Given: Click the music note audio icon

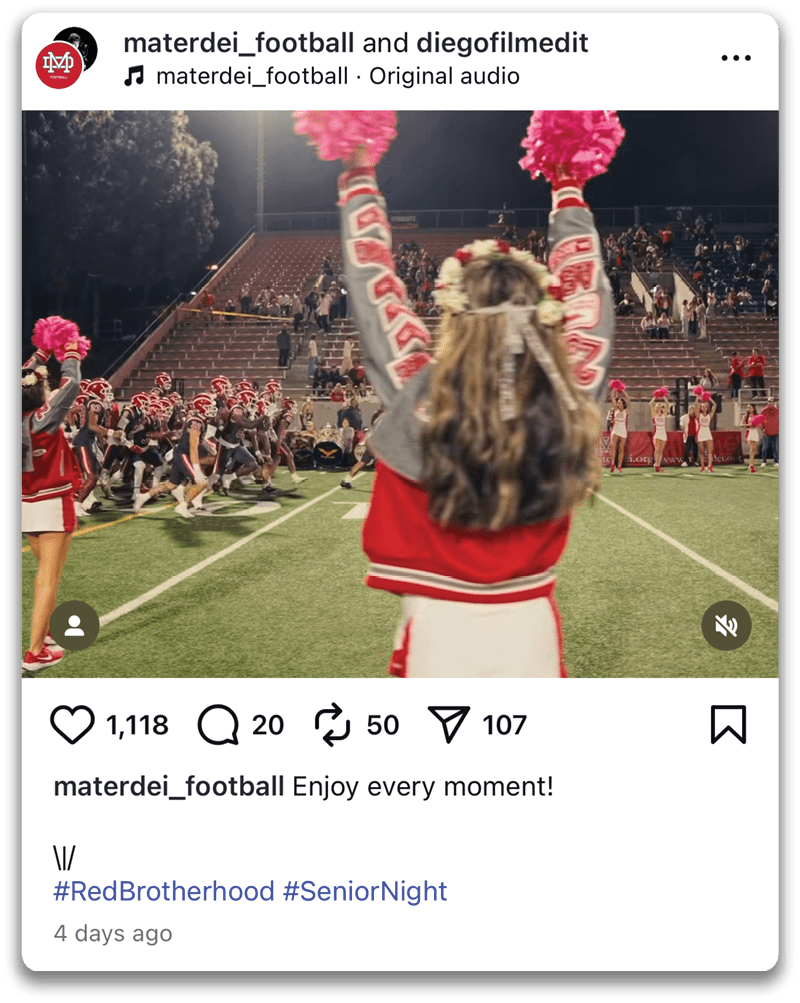Looking at the screenshot, I should pos(134,76).
